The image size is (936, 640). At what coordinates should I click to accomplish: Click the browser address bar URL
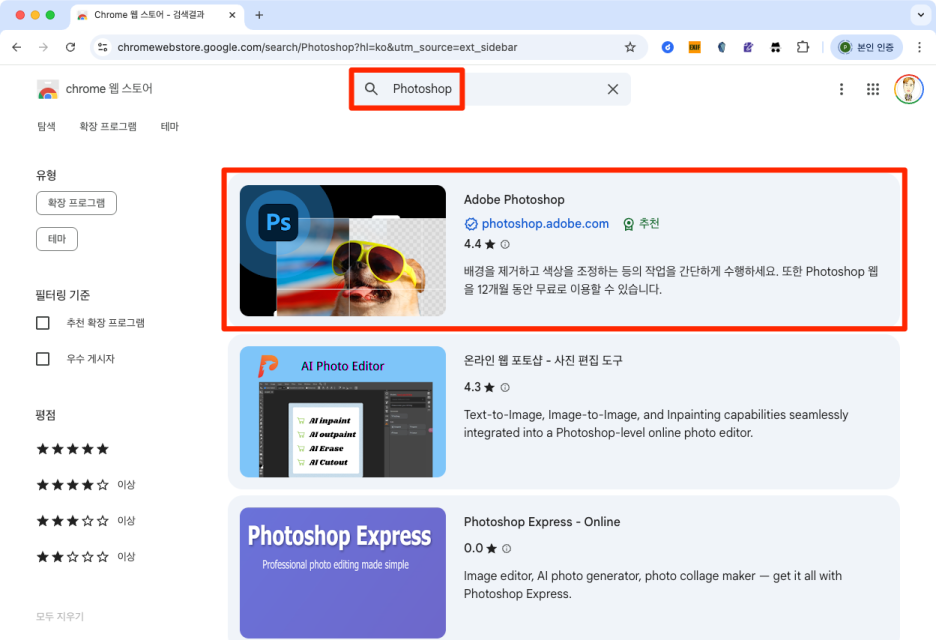[317, 47]
